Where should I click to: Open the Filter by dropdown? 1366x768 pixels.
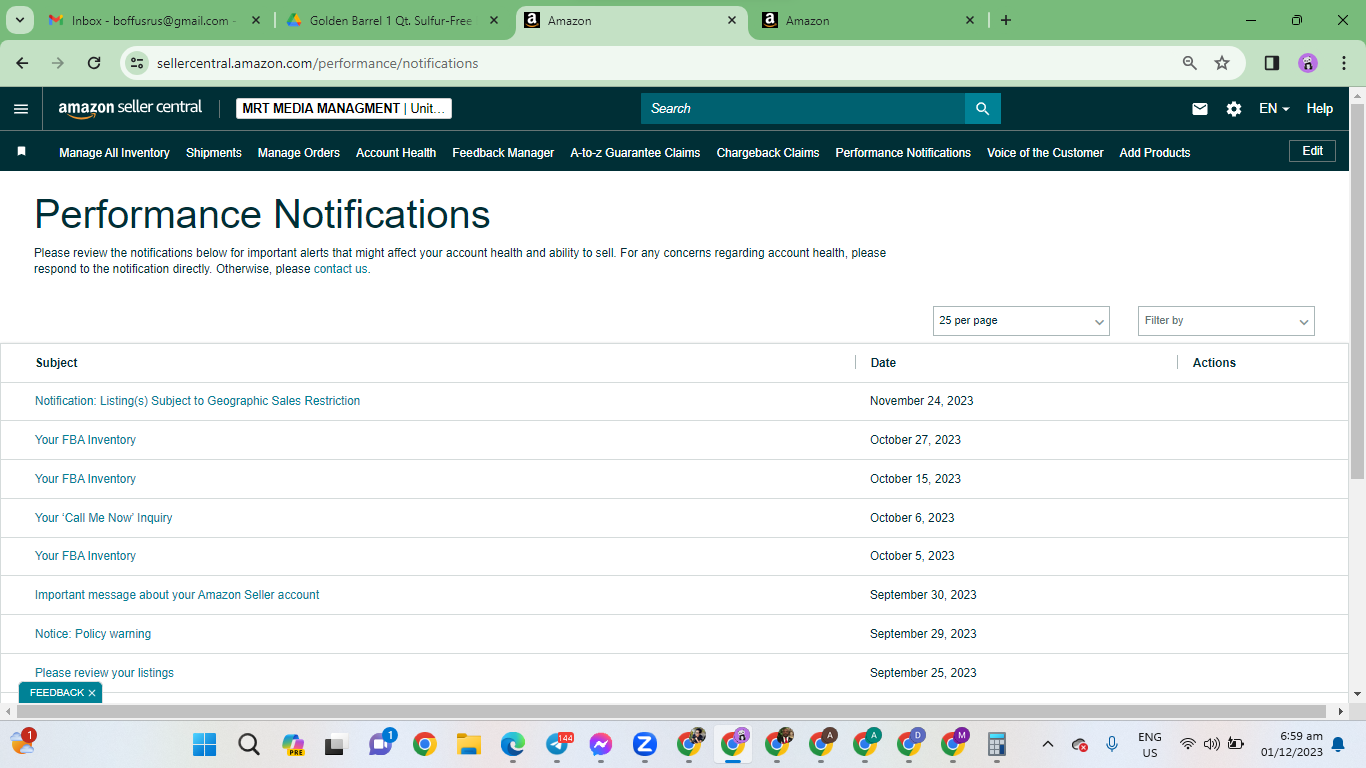coord(1226,321)
